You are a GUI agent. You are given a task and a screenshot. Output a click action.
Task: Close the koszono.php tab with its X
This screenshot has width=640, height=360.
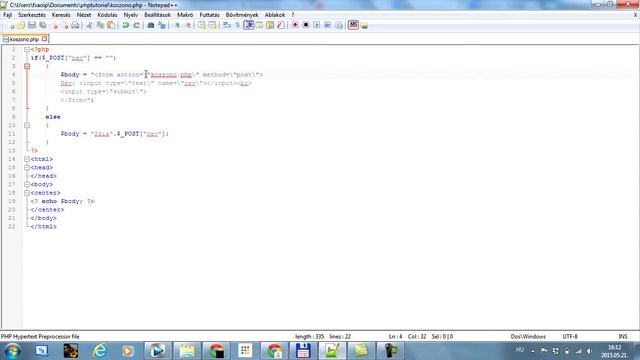(44, 39)
